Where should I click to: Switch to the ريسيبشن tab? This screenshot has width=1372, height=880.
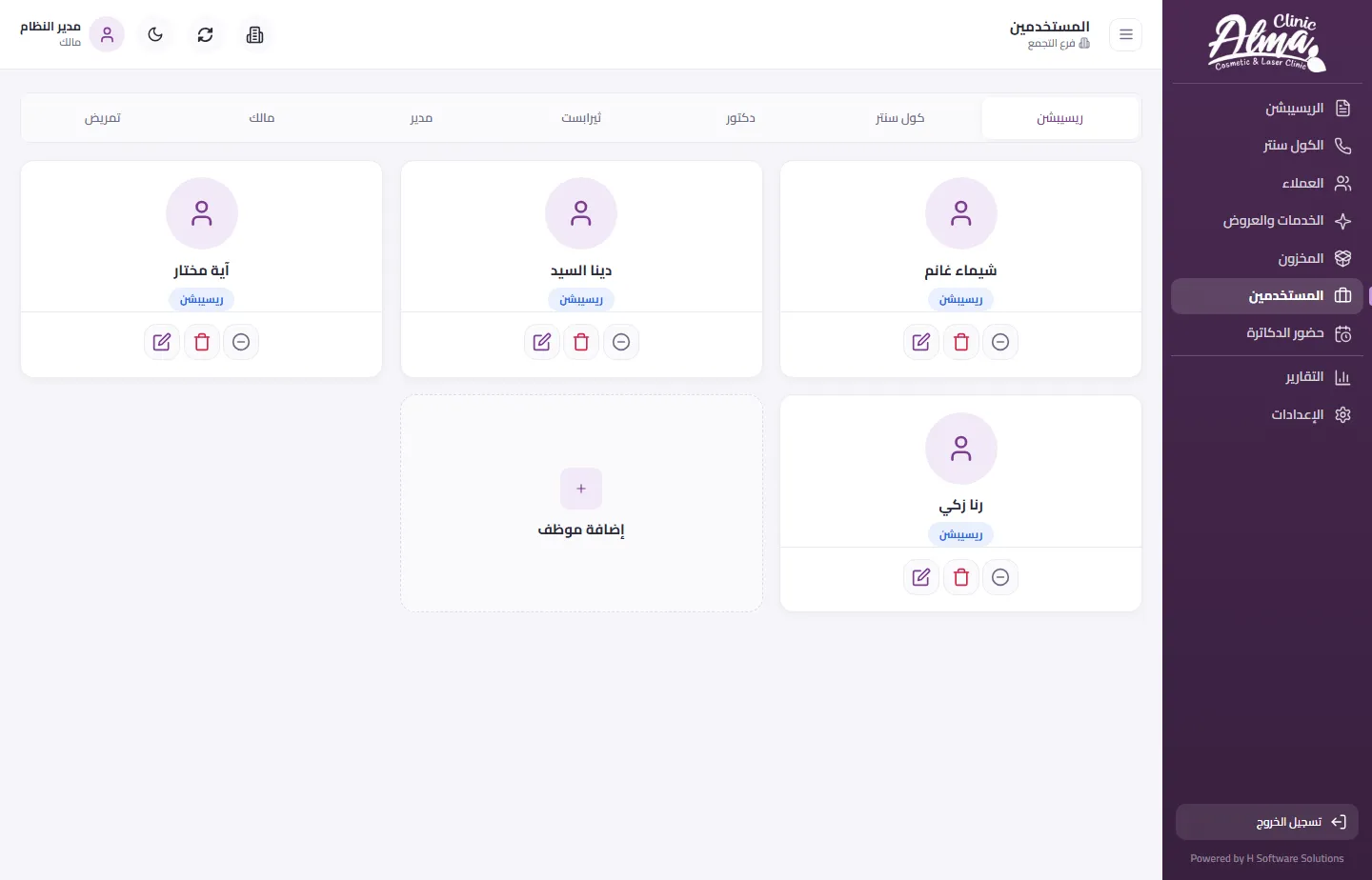click(x=1060, y=118)
